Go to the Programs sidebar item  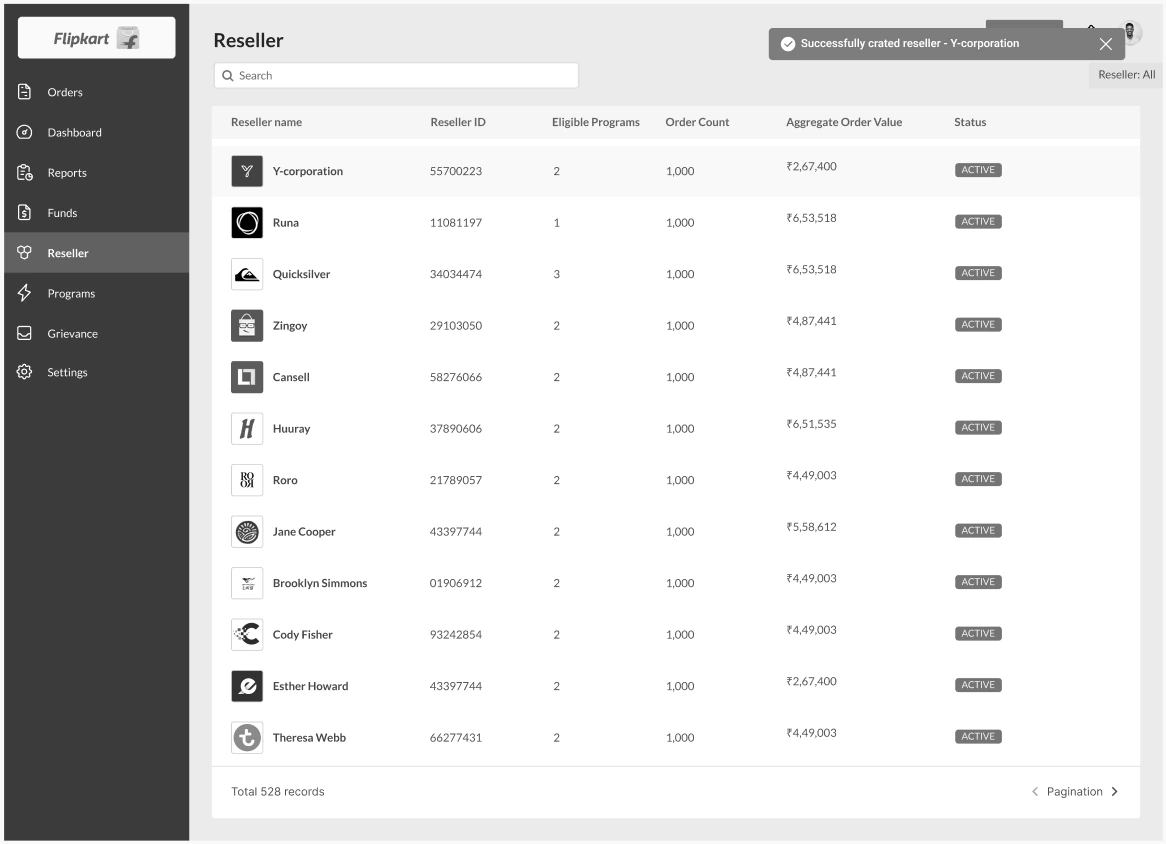tap(97, 293)
